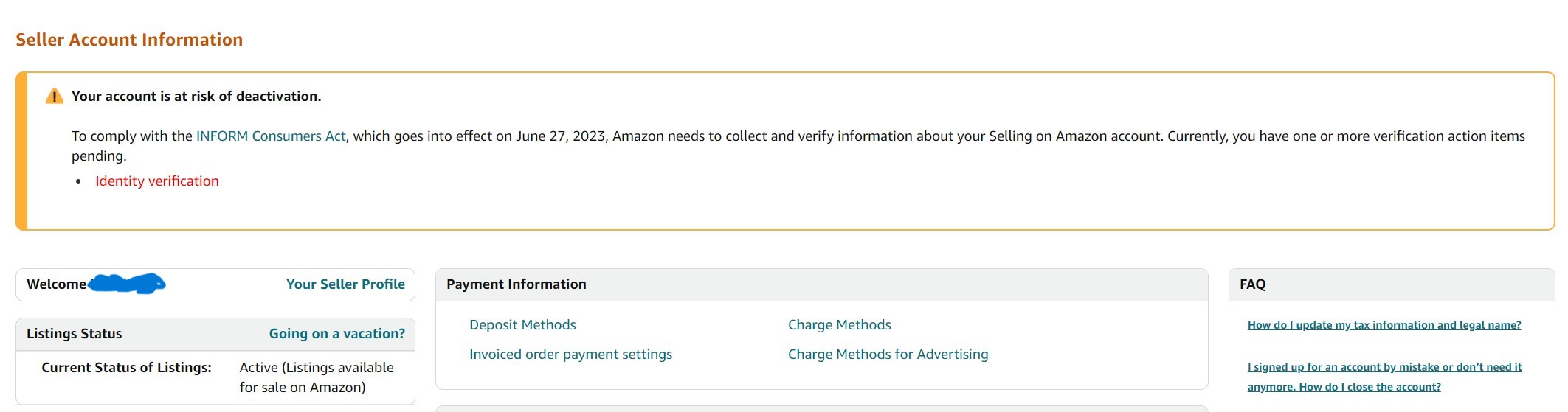Open Your Seller Profile
Image resolution: width=1568 pixels, height=412 pixels.
(345, 284)
